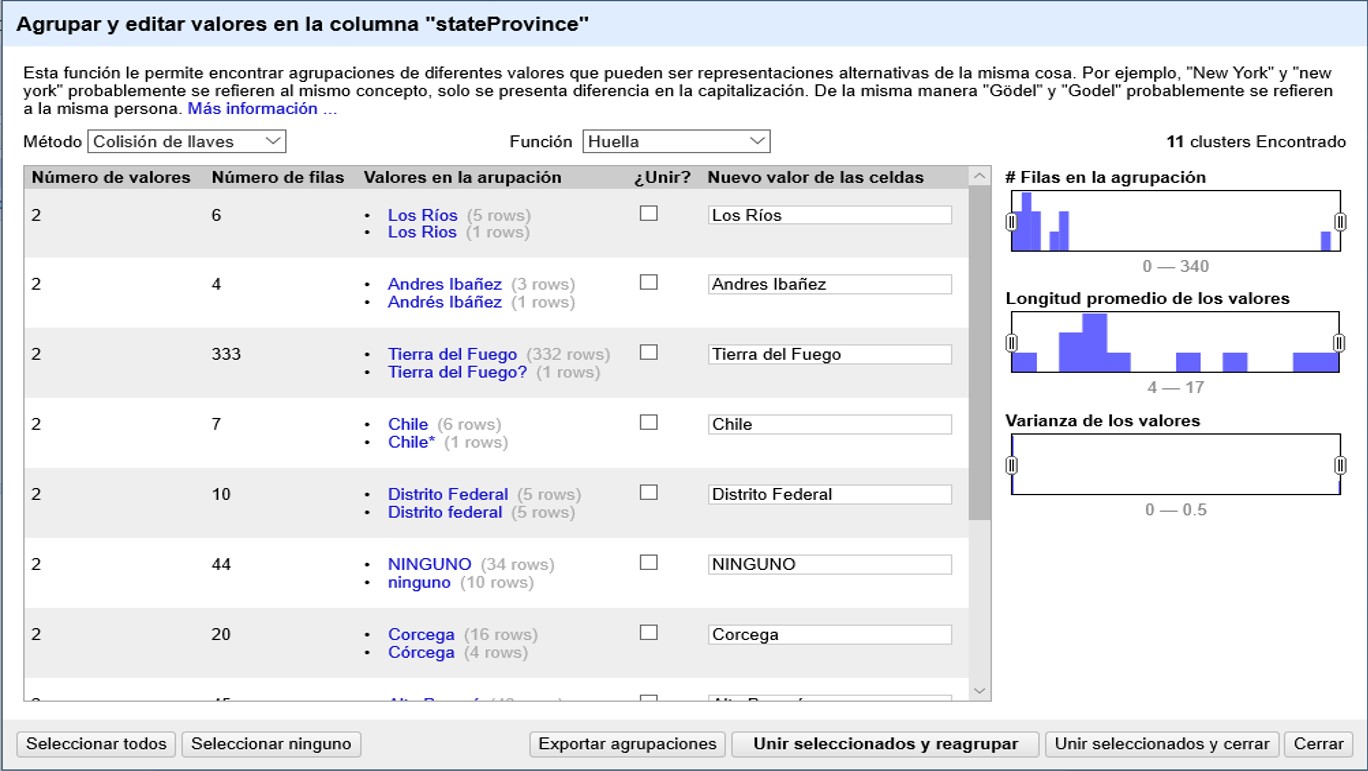This screenshot has width=1368, height=771.
Task: Click the cluster table scrollbar thumb
Action: click(979, 353)
